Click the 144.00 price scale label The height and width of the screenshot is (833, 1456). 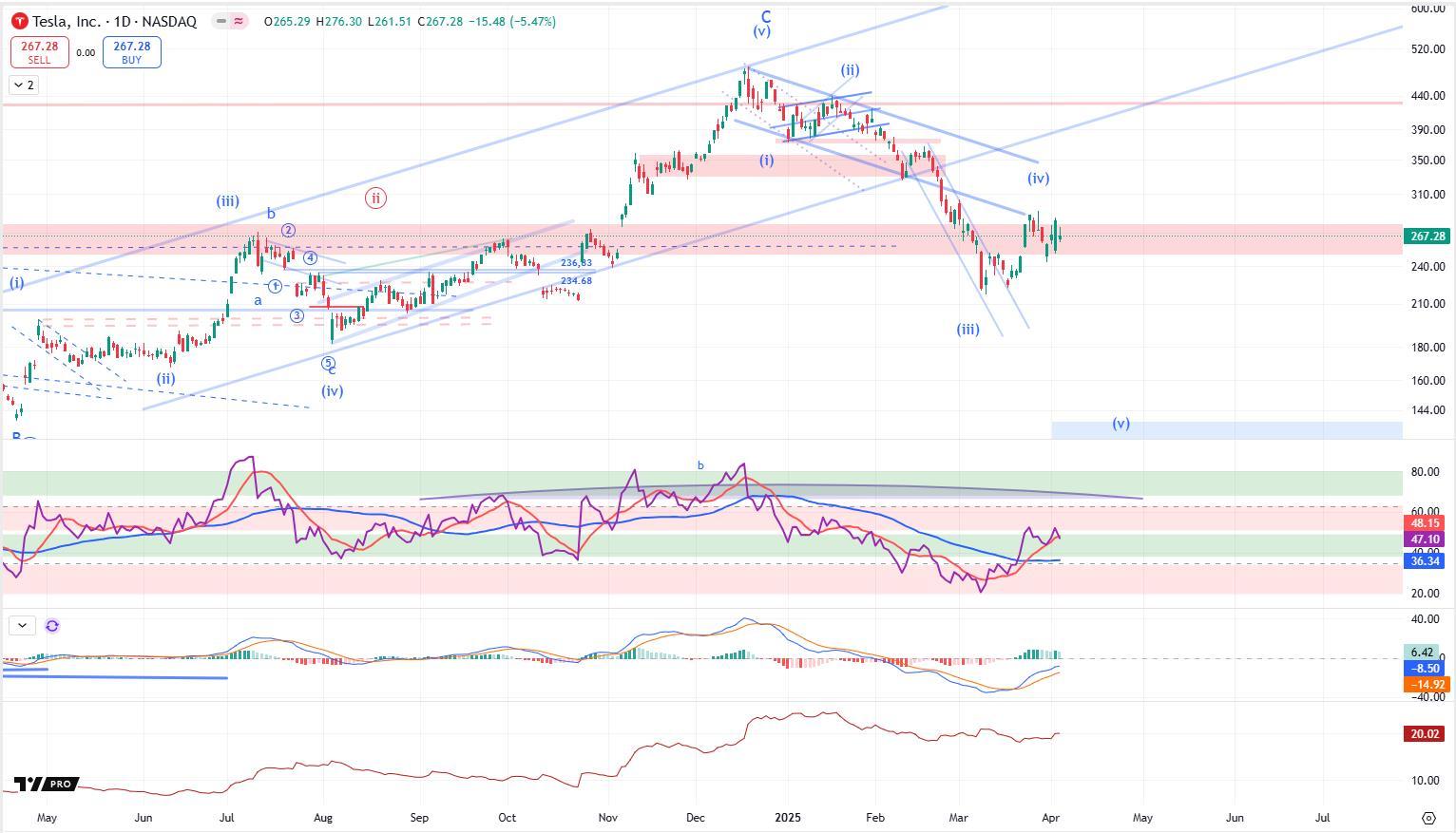coord(1427,410)
